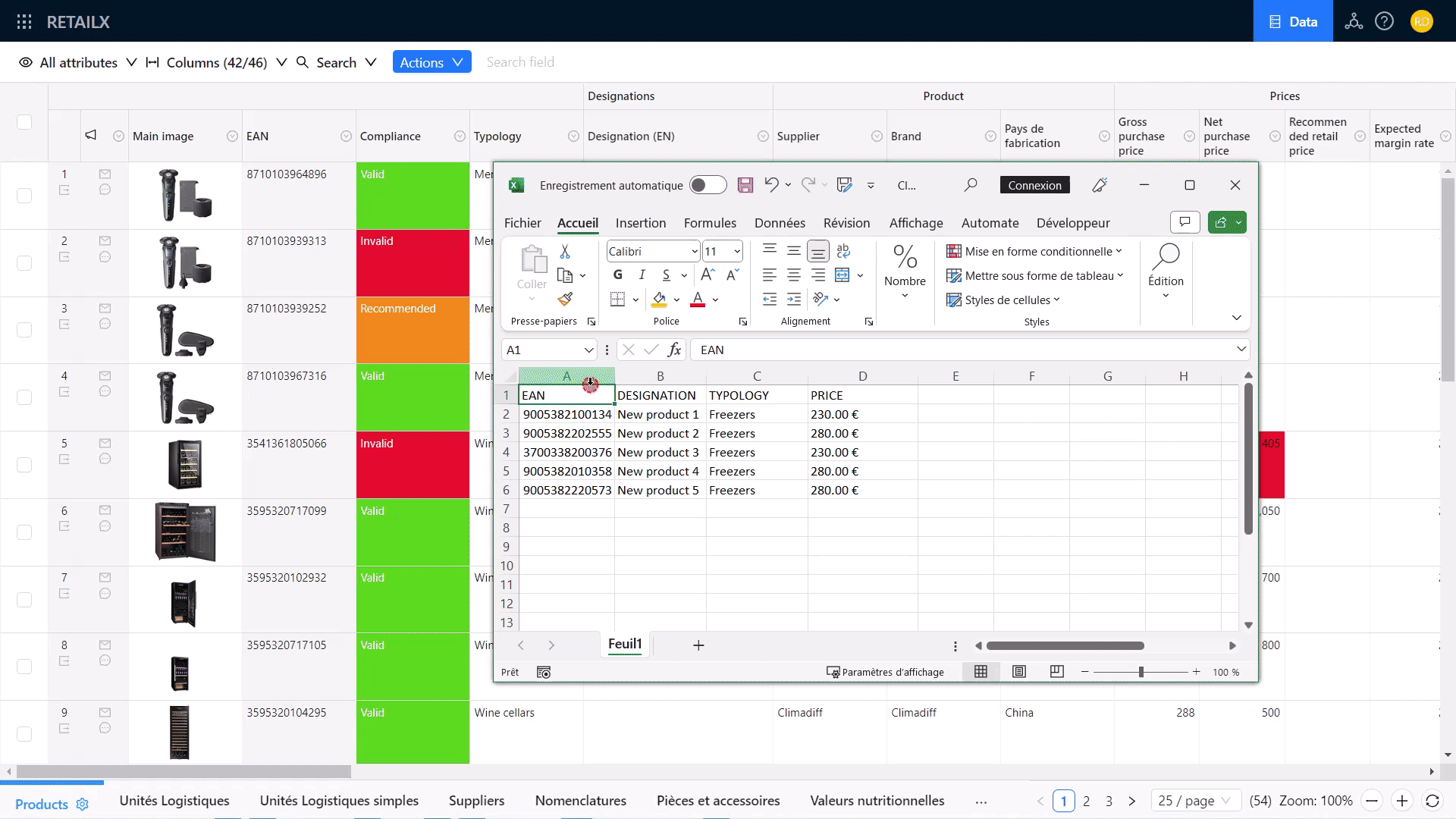This screenshot has height=819, width=1456.
Task: Click the Format Painter brush icon
Action: 565,299
